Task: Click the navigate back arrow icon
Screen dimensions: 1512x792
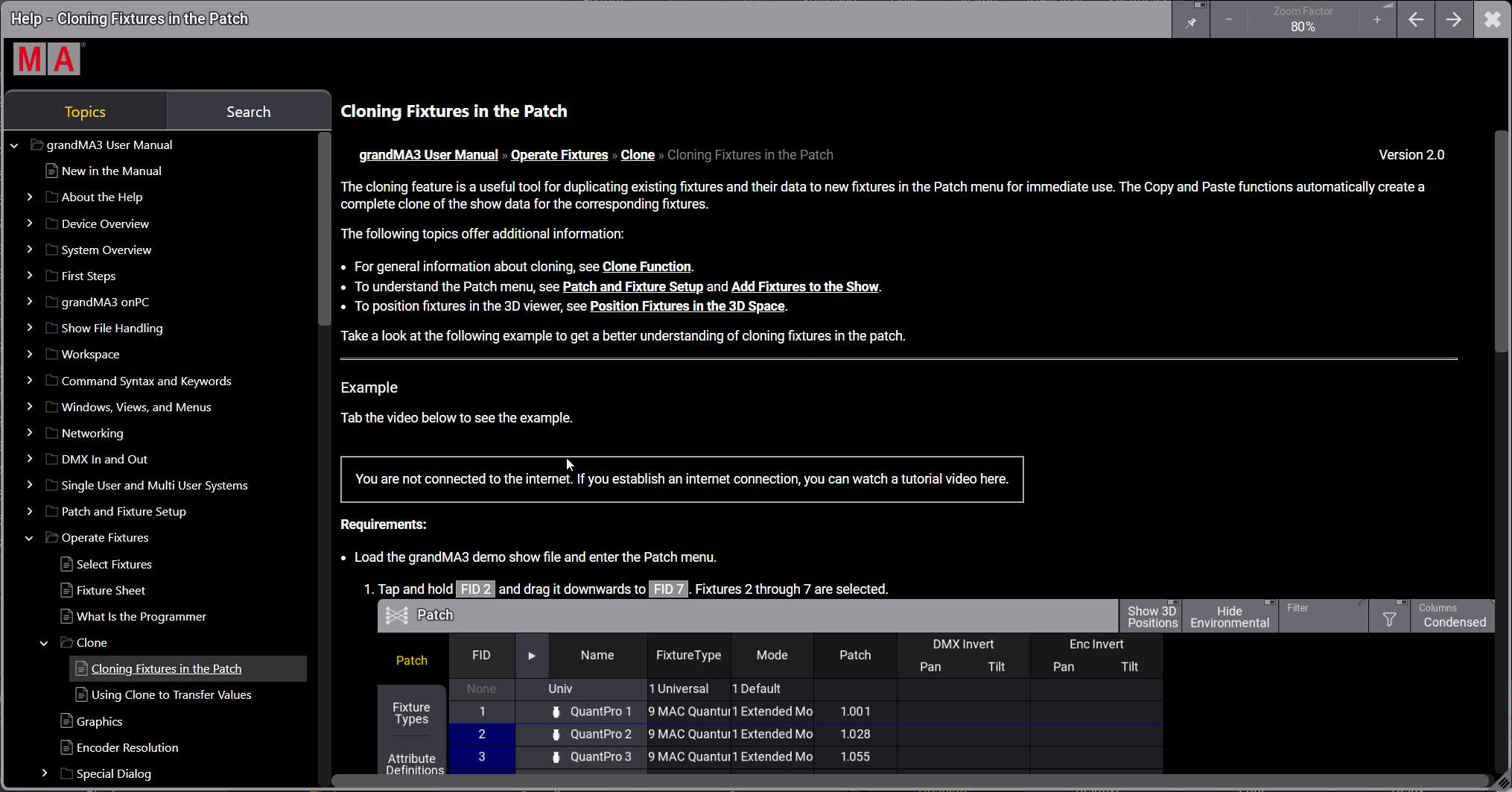Action: point(1415,19)
